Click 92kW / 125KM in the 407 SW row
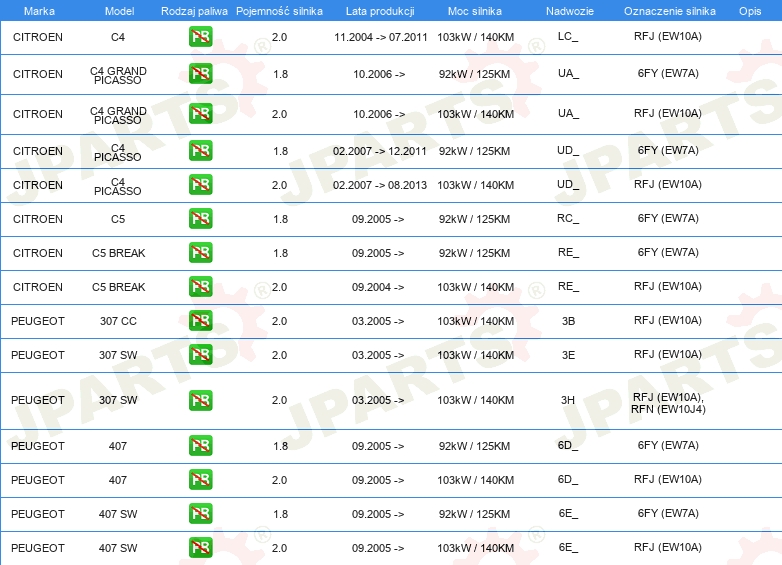This screenshot has width=782, height=565. click(x=474, y=514)
